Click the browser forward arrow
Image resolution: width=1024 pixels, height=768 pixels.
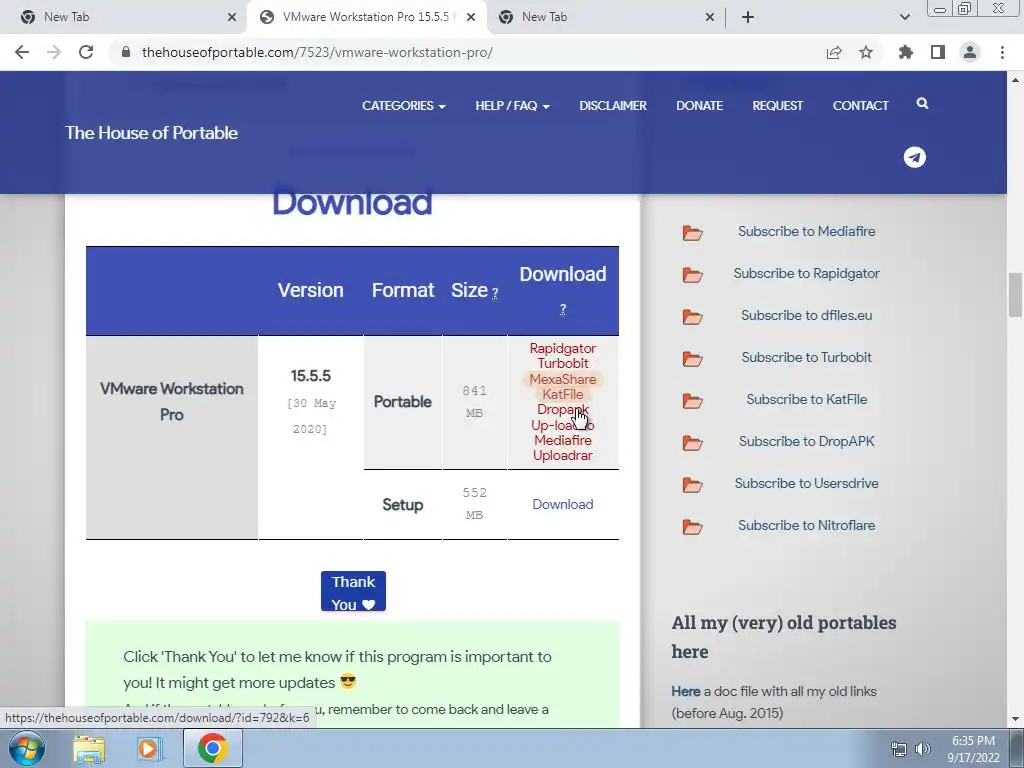pos(54,52)
